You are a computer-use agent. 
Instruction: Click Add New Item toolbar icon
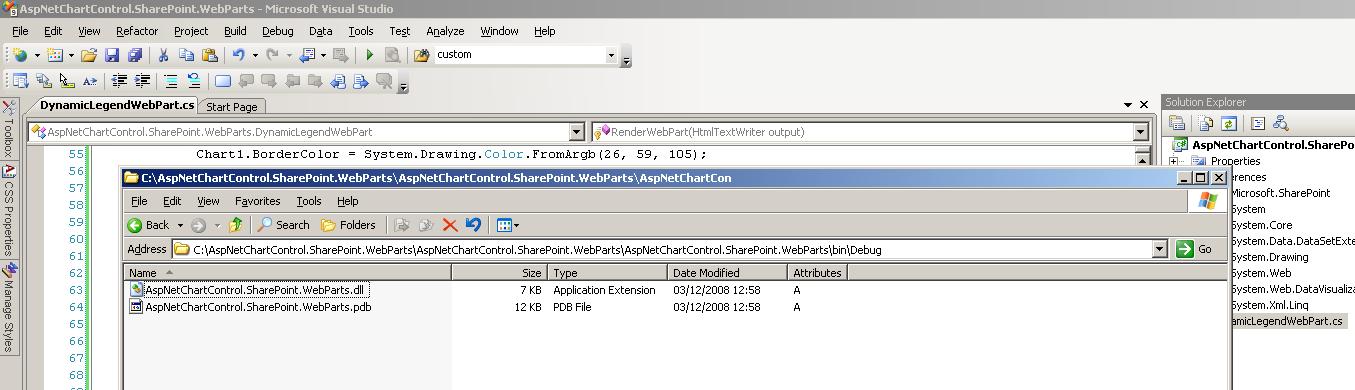tap(54, 55)
